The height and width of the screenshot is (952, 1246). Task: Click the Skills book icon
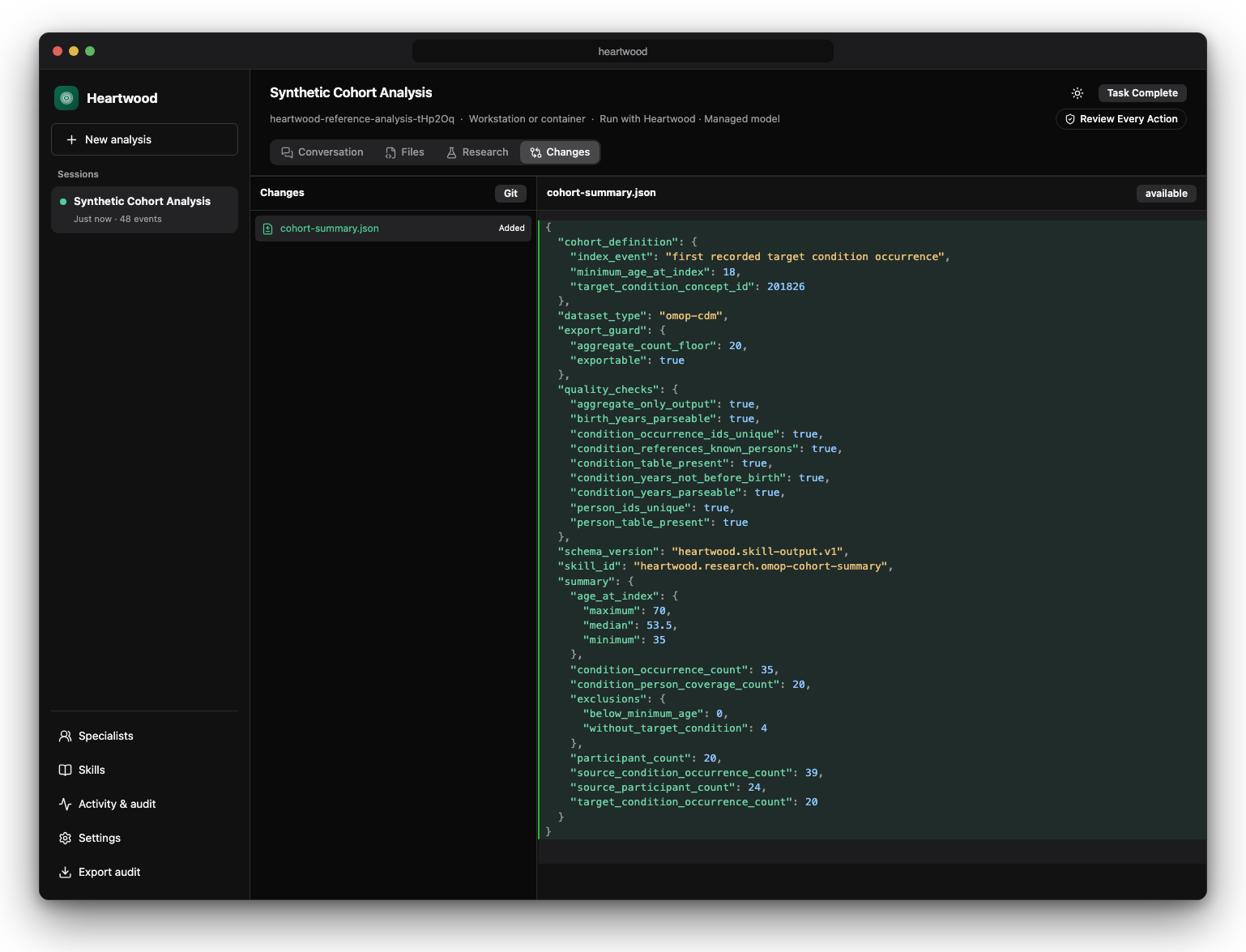pos(66,770)
